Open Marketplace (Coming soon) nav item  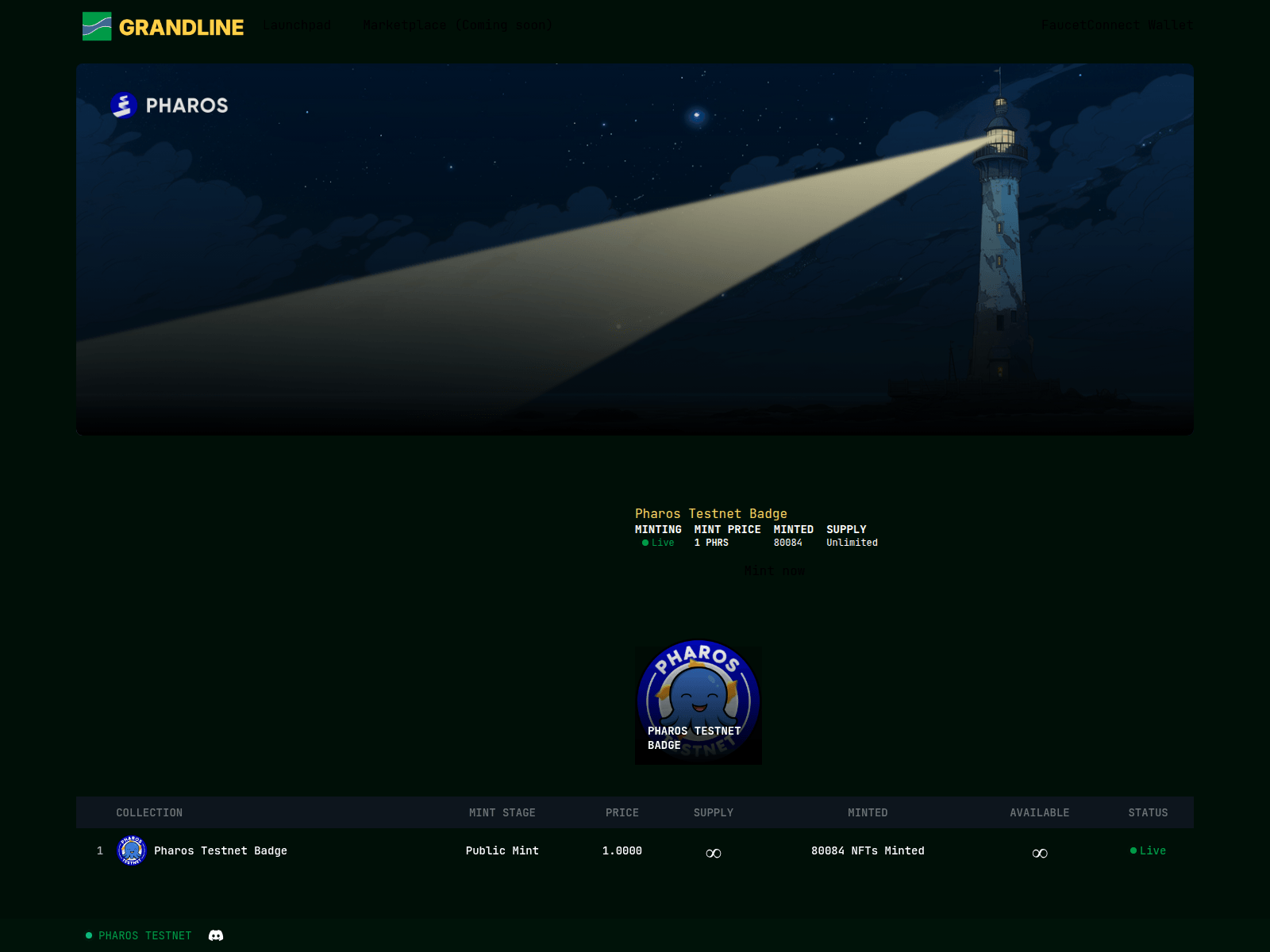456,25
